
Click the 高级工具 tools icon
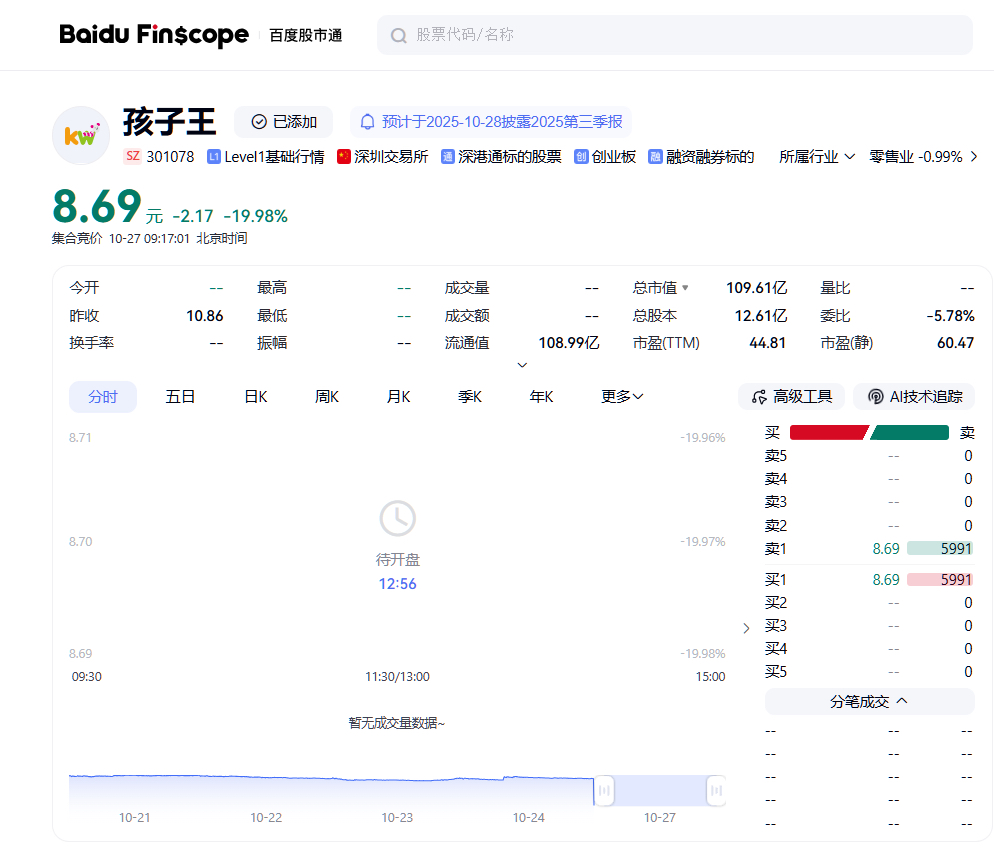click(759, 397)
